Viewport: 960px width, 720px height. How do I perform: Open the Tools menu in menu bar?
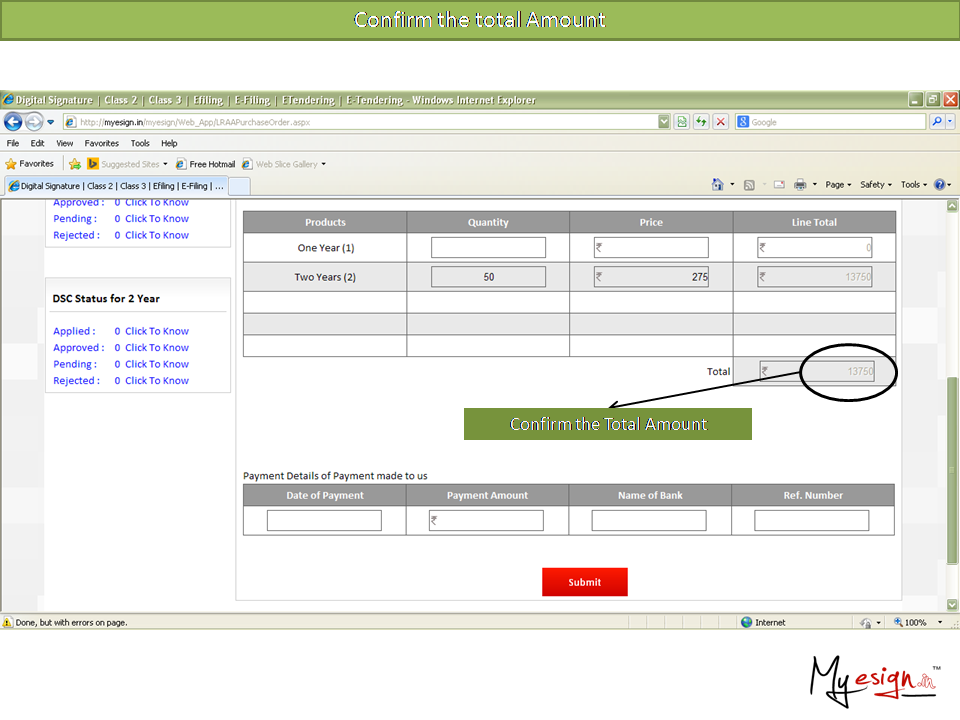pyautogui.click(x=140, y=143)
